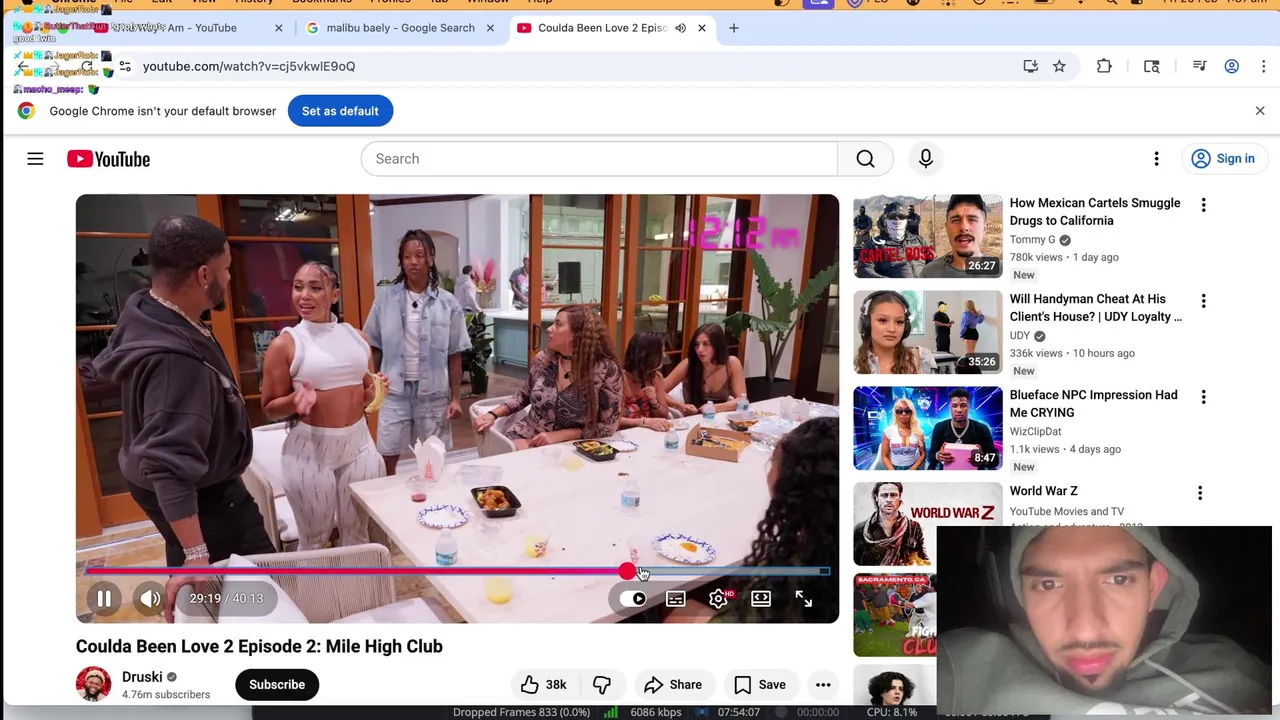
Task: Save the video to a playlist
Action: pos(760,685)
